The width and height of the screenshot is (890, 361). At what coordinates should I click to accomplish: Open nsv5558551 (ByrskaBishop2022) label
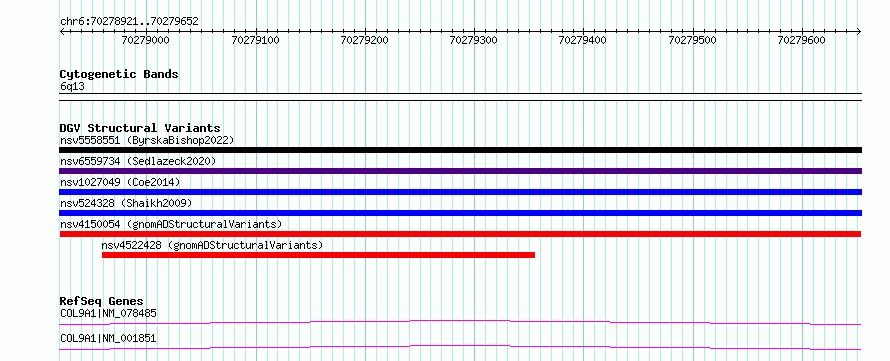pos(147,140)
